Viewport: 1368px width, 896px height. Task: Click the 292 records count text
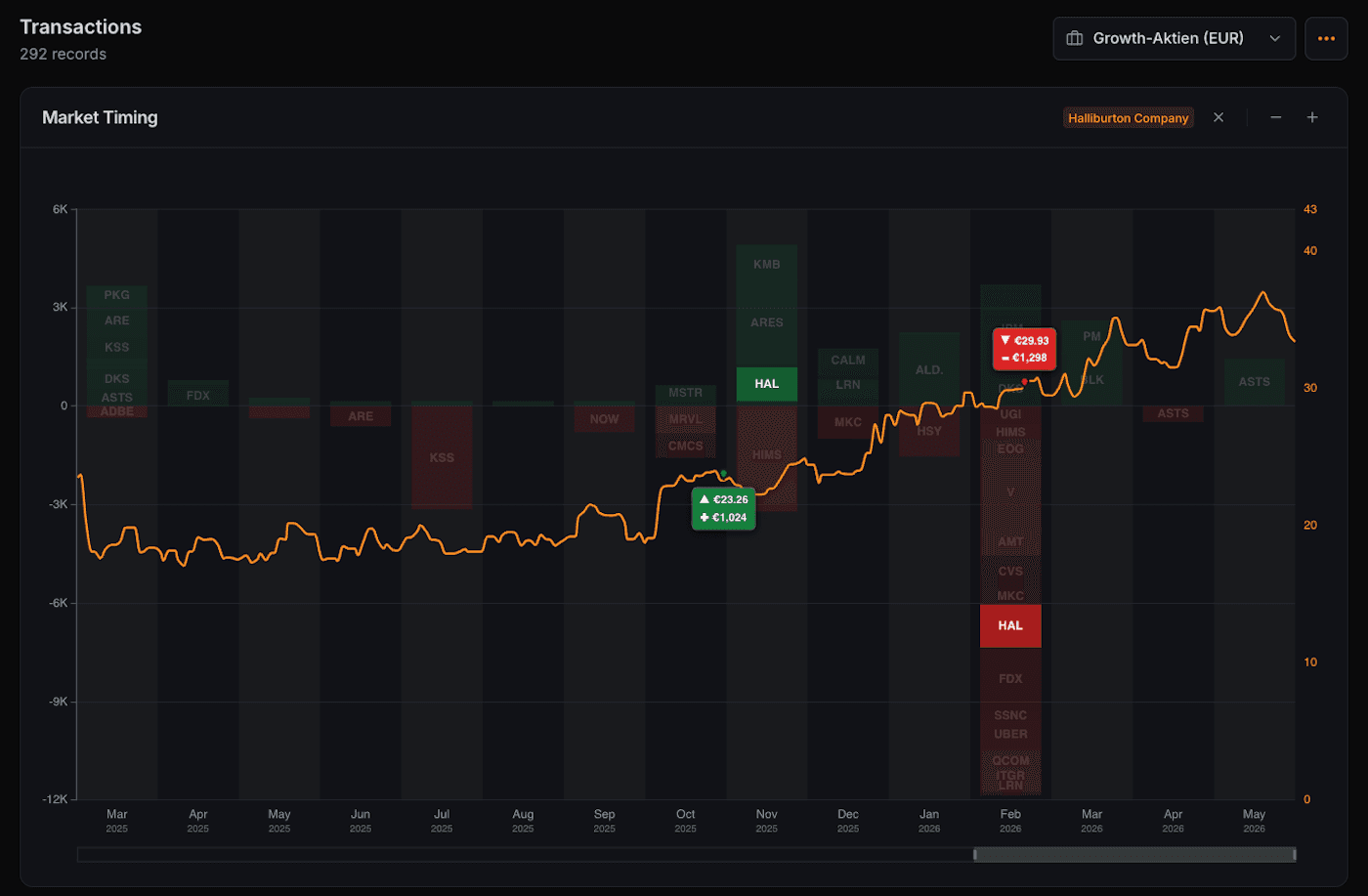click(x=64, y=54)
